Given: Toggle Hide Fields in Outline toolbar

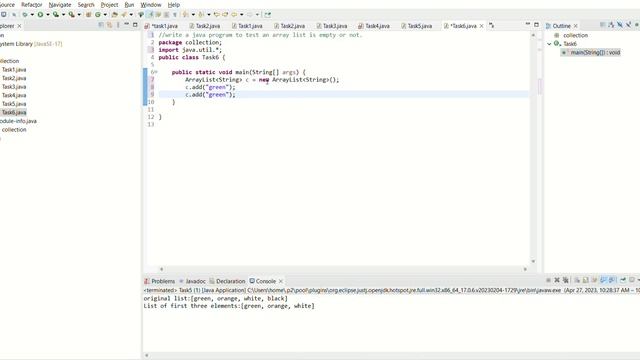Looking at the screenshot, I should tap(620, 25).
